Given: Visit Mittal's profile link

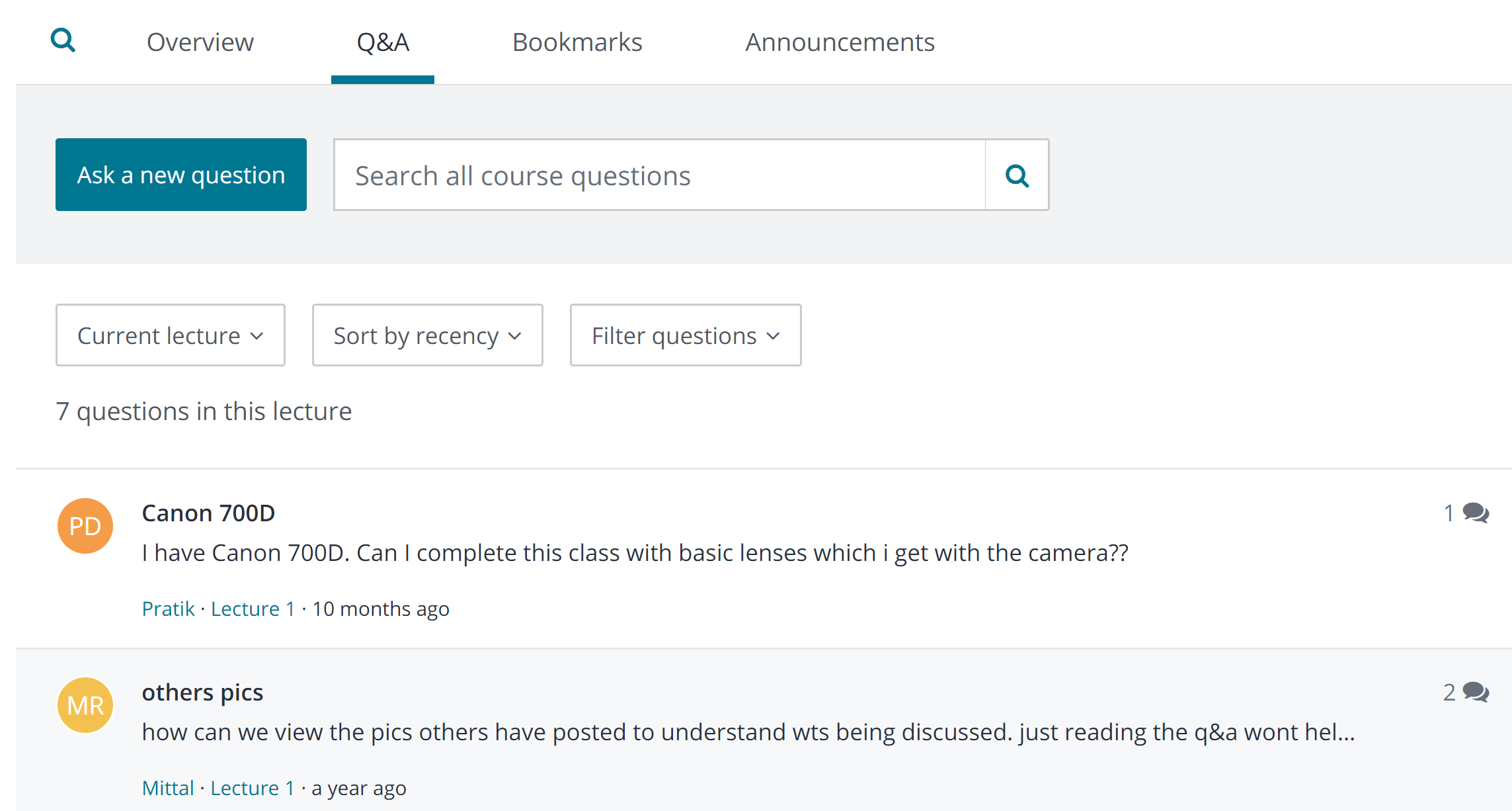Looking at the screenshot, I should click(168, 788).
